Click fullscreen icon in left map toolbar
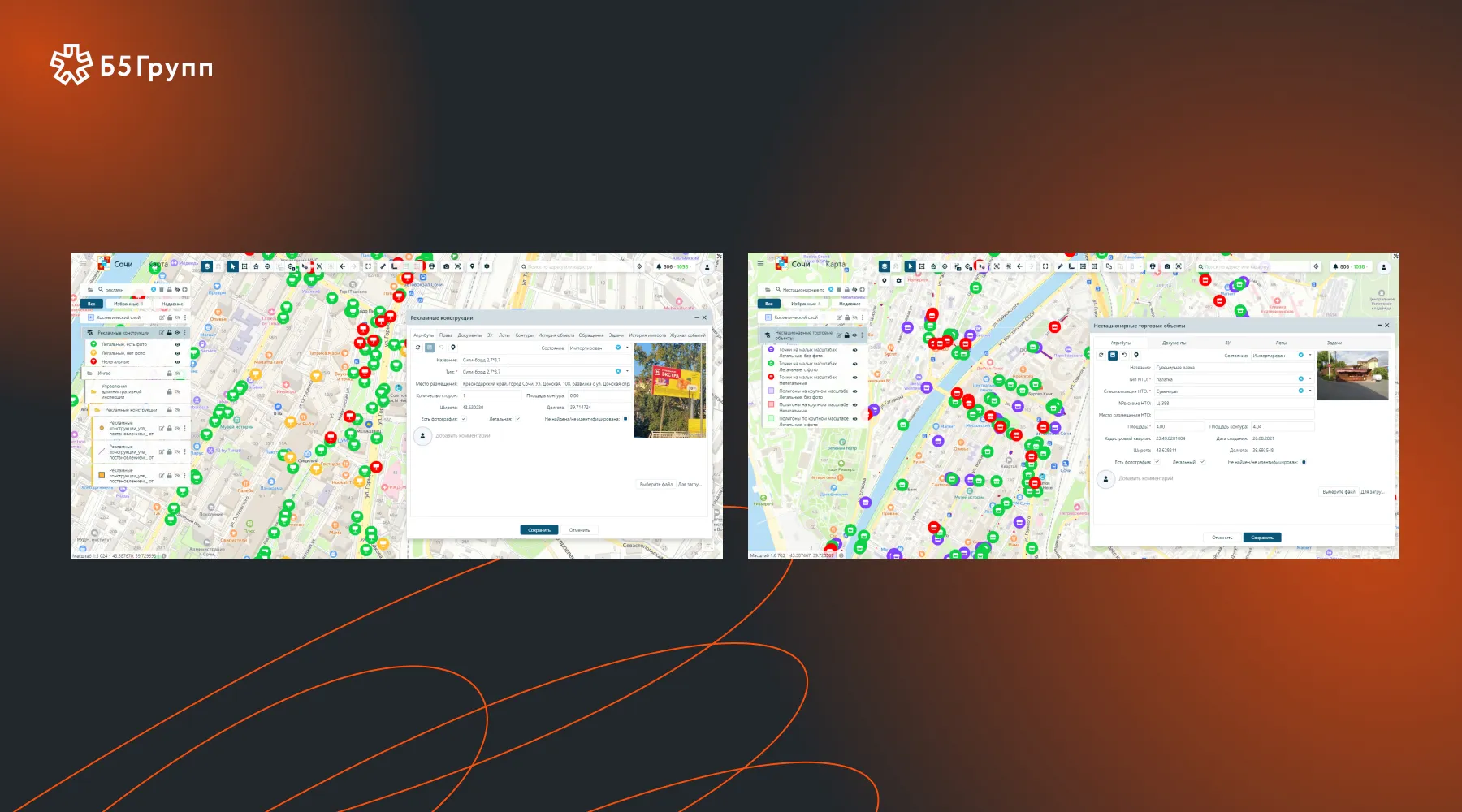1462x812 pixels. [x=368, y=266]
